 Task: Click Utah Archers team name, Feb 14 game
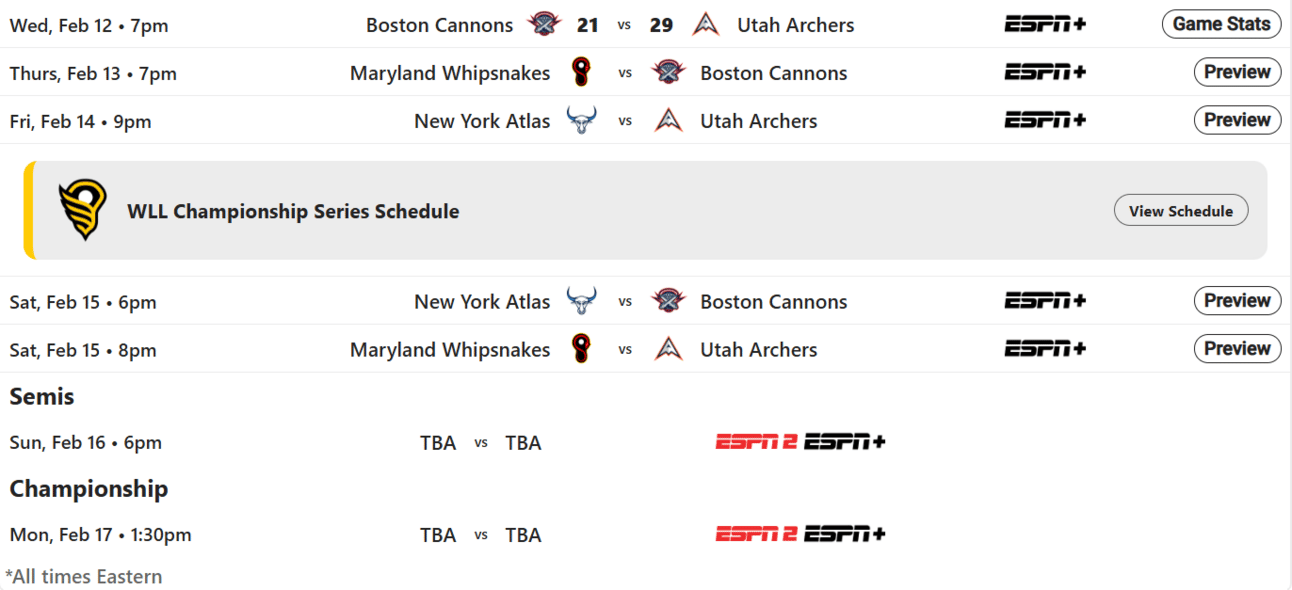tap(759, 121)
